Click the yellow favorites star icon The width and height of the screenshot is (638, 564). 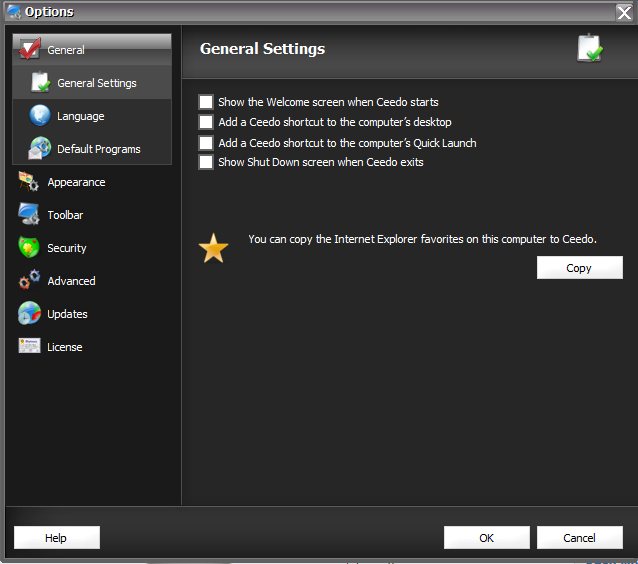pos(214,248)
